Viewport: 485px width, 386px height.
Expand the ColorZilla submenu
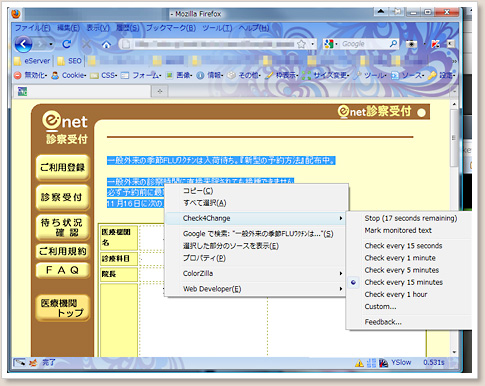tap(256, 273)
